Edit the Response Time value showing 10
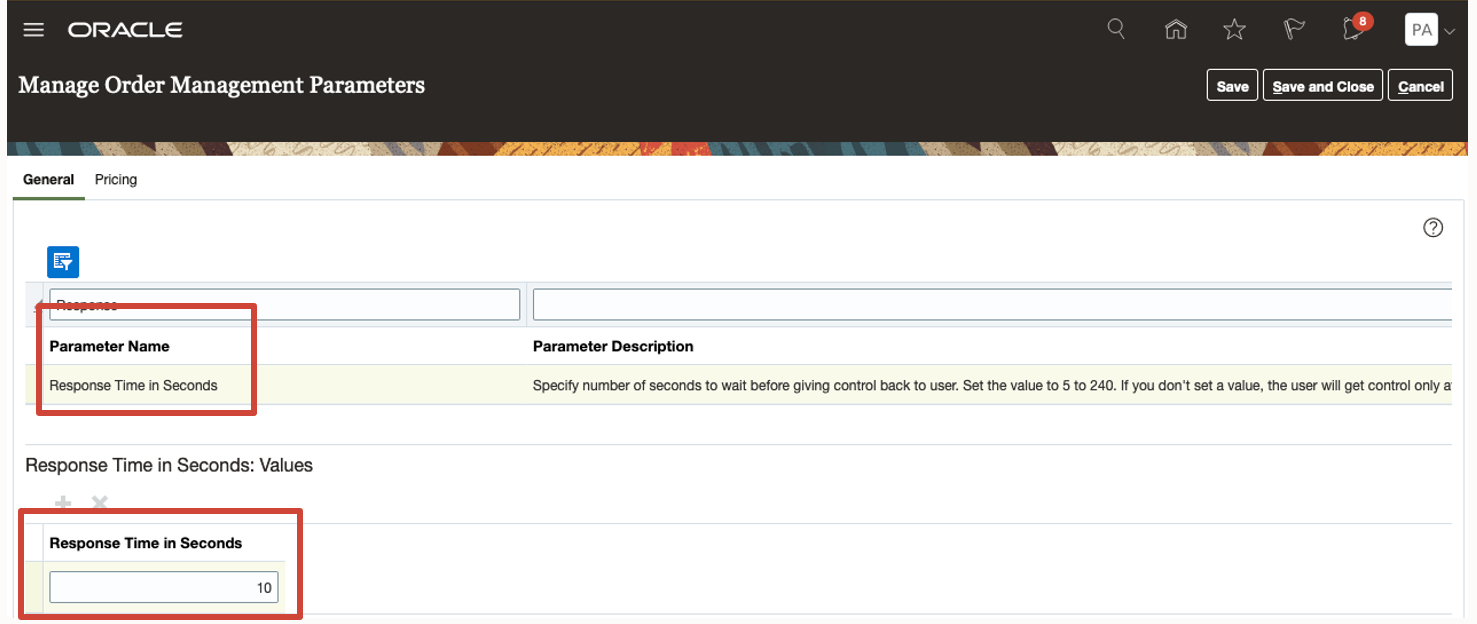1477x624 pixels. pos(163,587)
